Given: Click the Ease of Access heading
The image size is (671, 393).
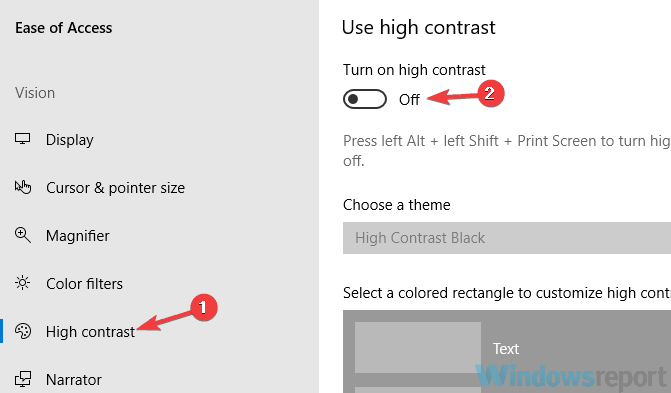Looking at the screenshot, I should click(x=64, y=28).
